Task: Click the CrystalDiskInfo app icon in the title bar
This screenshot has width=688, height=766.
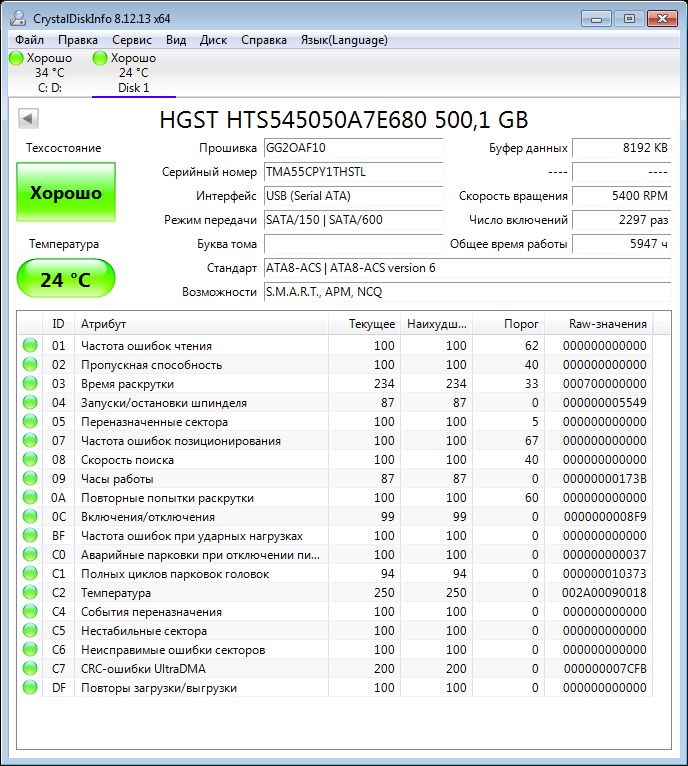Action: coord(18,18)
